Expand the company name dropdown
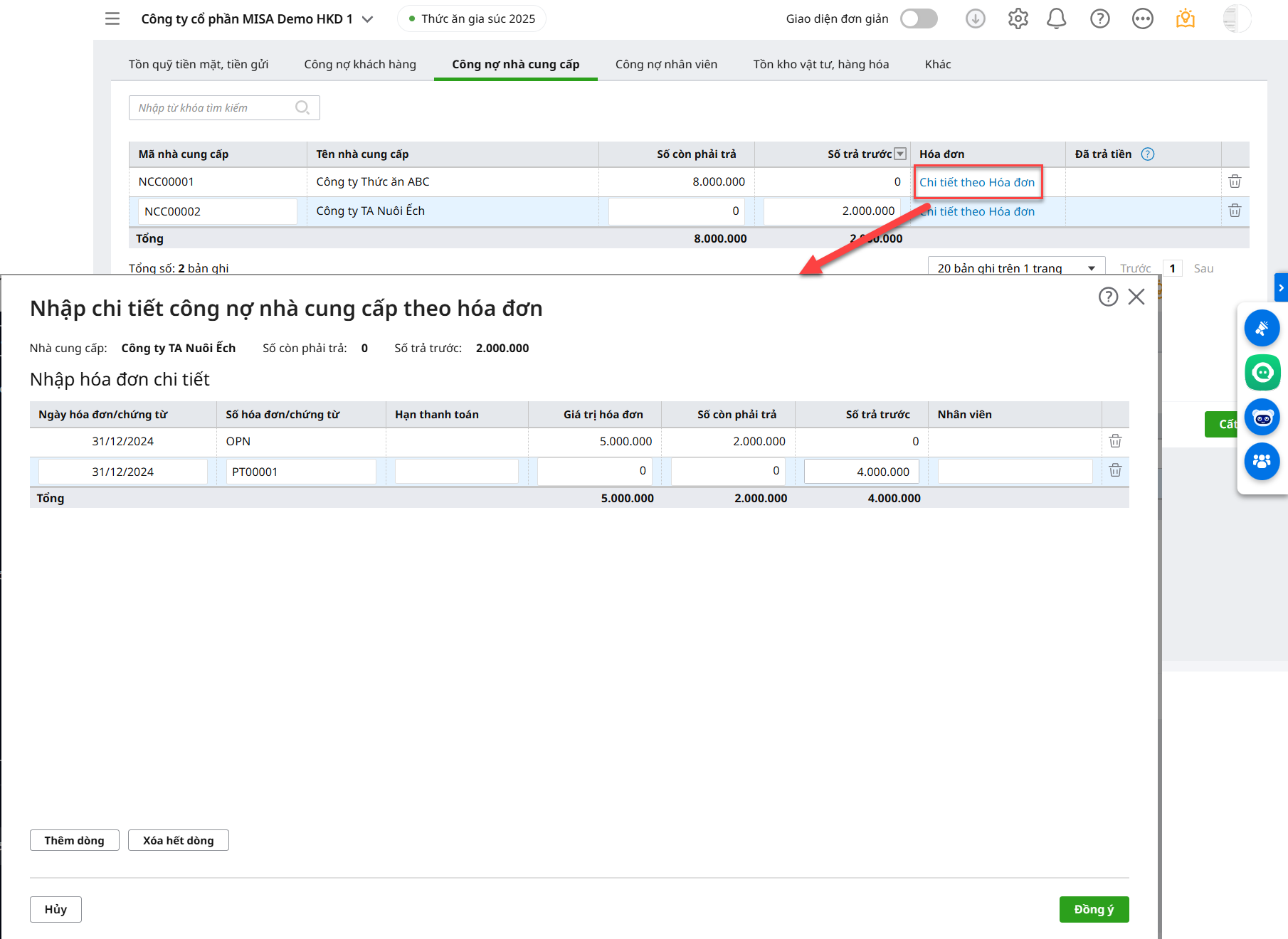1288x939 pixels. coord(367,19)
